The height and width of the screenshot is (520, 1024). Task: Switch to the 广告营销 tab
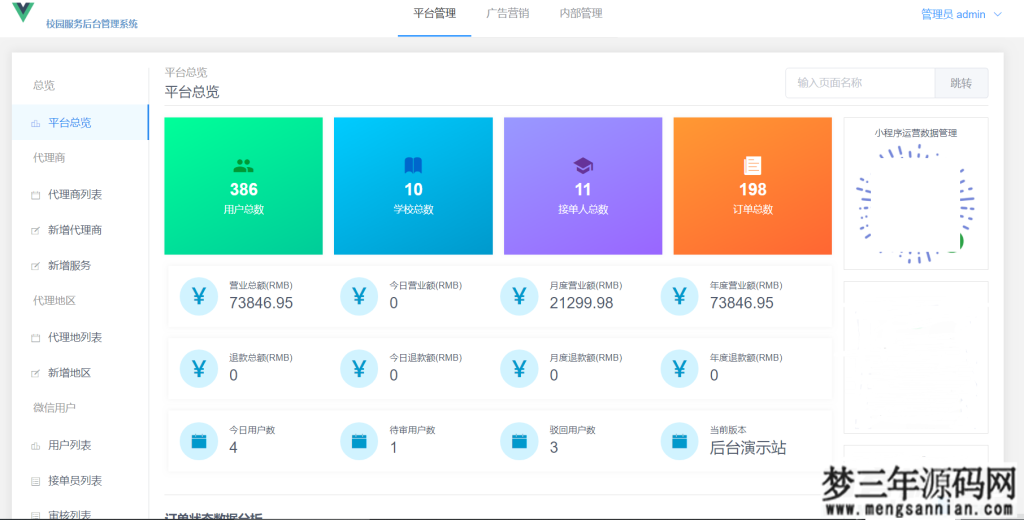pos(507,14)
